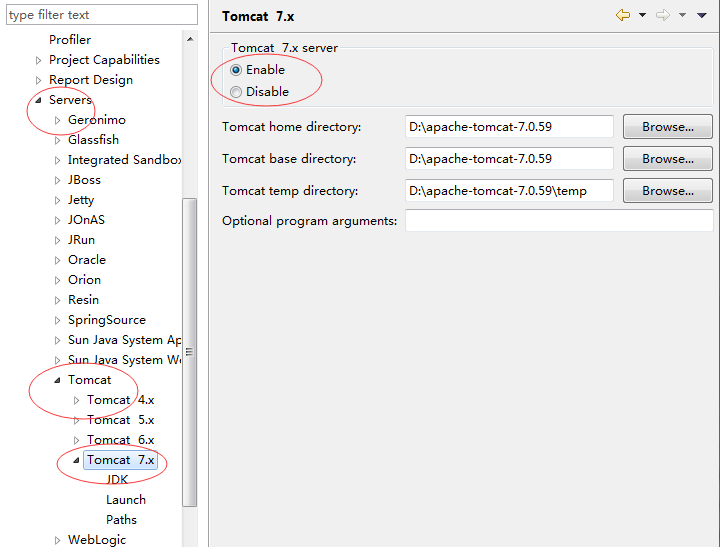Screen dimensions: 720x547
Task: Click the tree scrollbar up arrow
Action: coord(190,39)
